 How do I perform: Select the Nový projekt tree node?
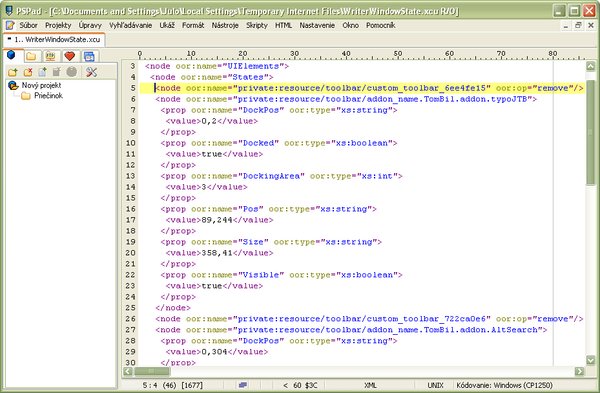pyautogui.click(x=41, y=85)
